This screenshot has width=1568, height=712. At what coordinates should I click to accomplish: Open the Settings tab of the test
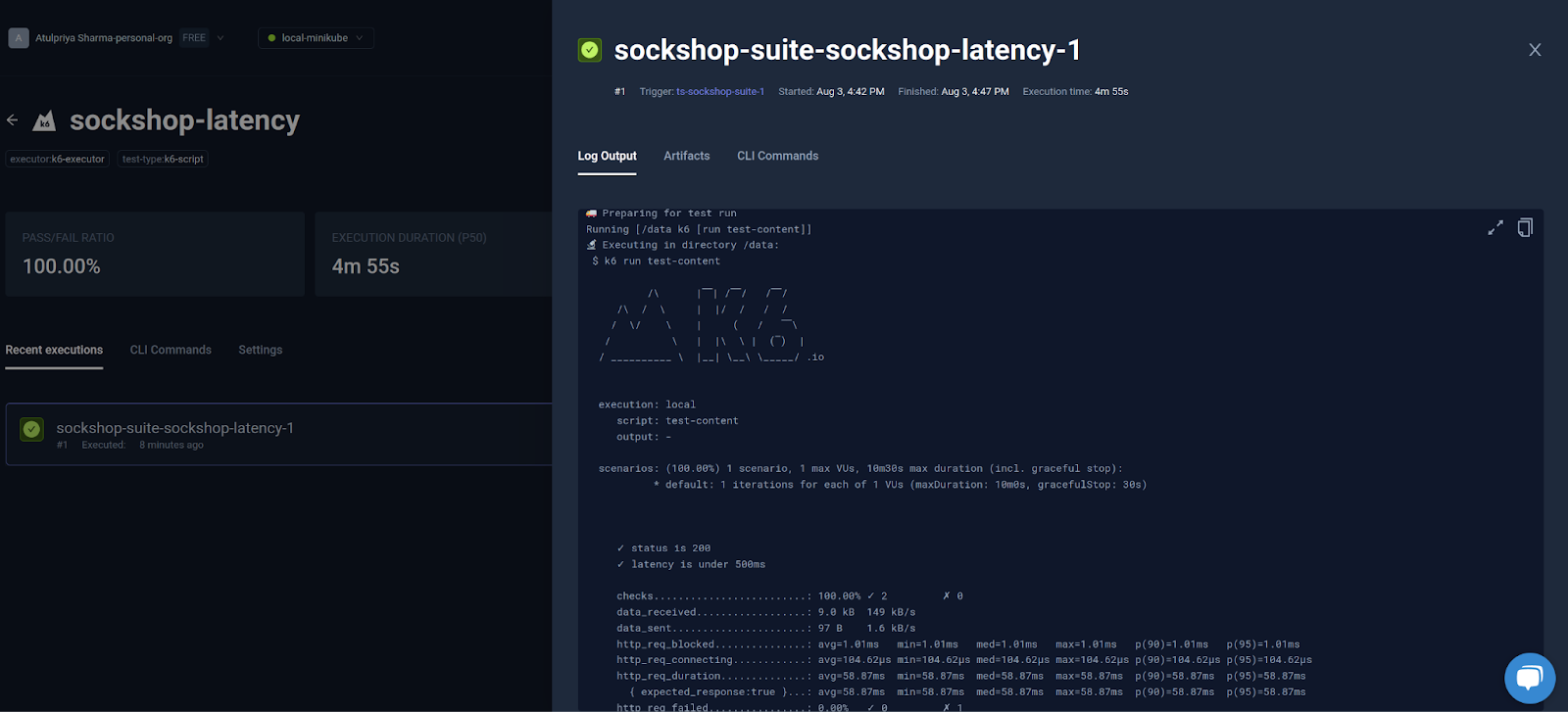(x=260, y=350)
